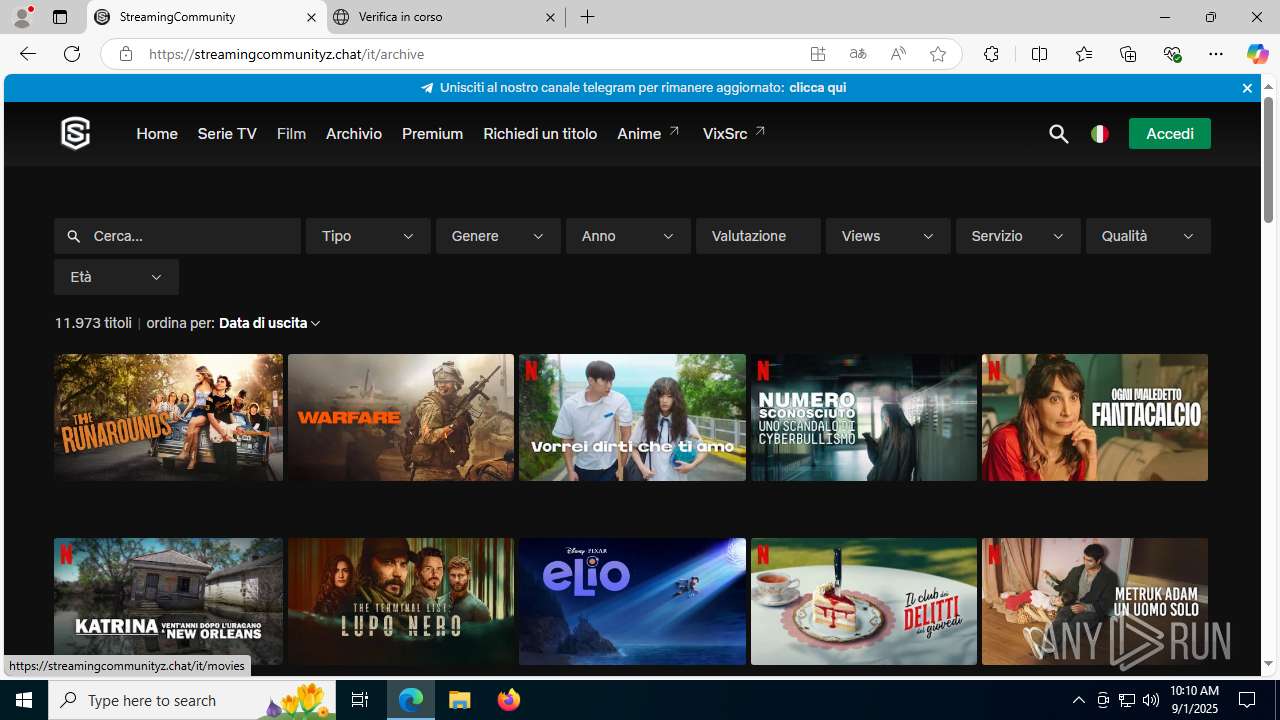Close the StreamingCommunity tab
The width and height of the screenshot is (1280, 720).
pyautogui.click(x=311, y=17)
